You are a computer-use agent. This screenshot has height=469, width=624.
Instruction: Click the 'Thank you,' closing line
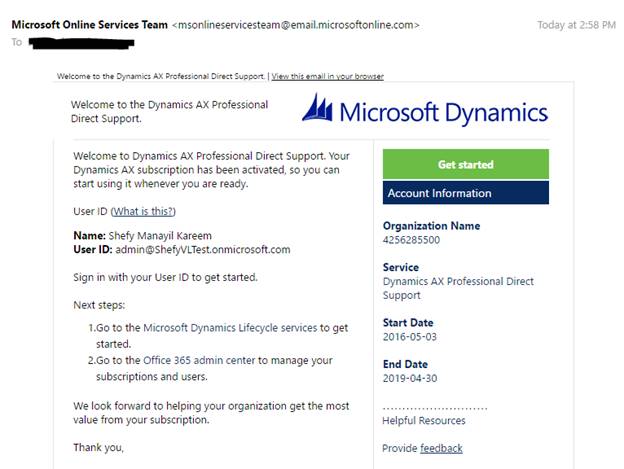[98, 447]
